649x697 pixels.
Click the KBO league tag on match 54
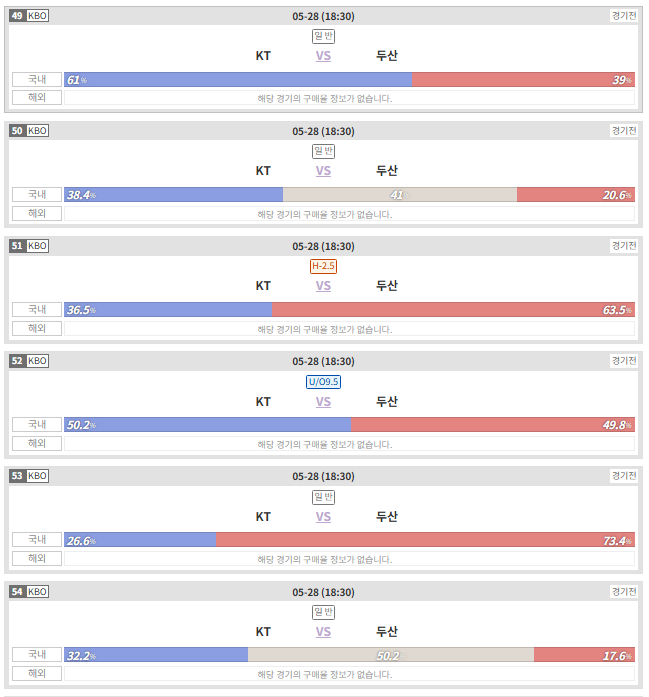tap(37, 592)
